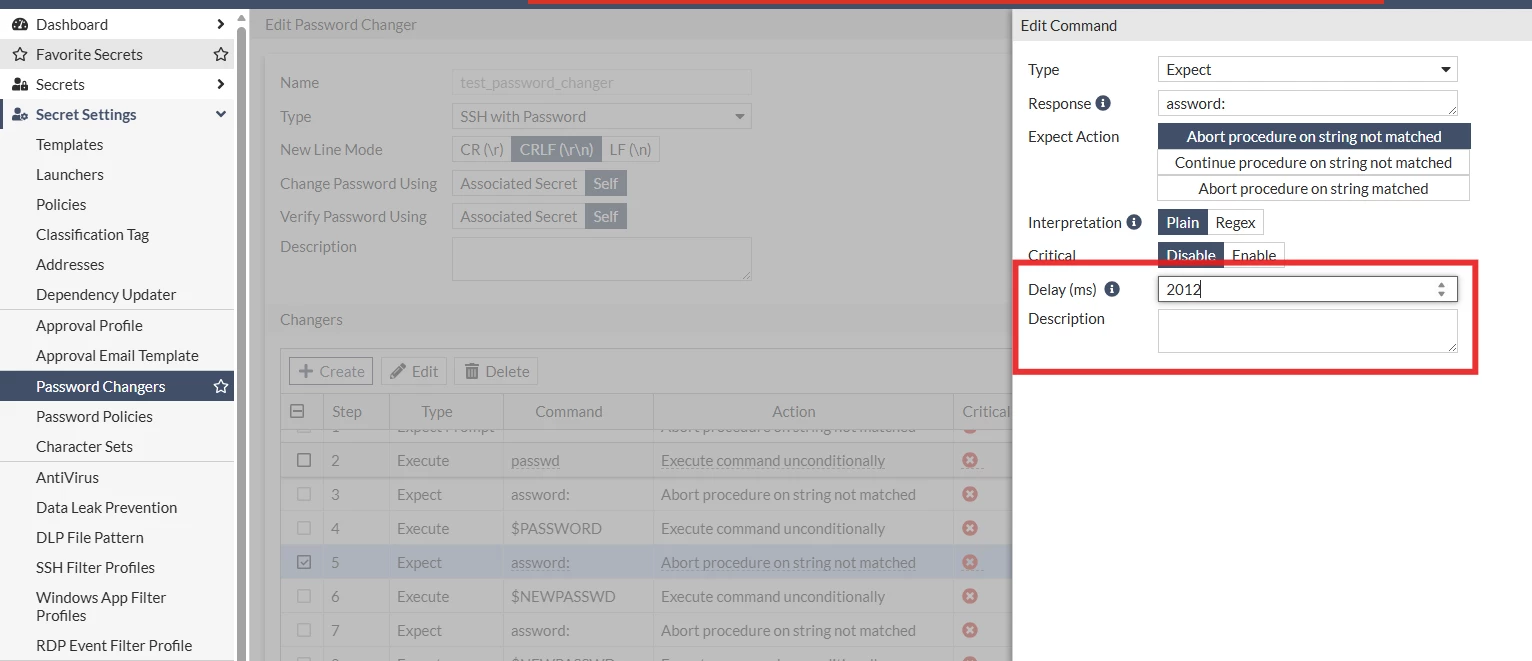Select Abort procedure on string not matched
This screenshot has width=1532, height=661.
coord(1313,136)
